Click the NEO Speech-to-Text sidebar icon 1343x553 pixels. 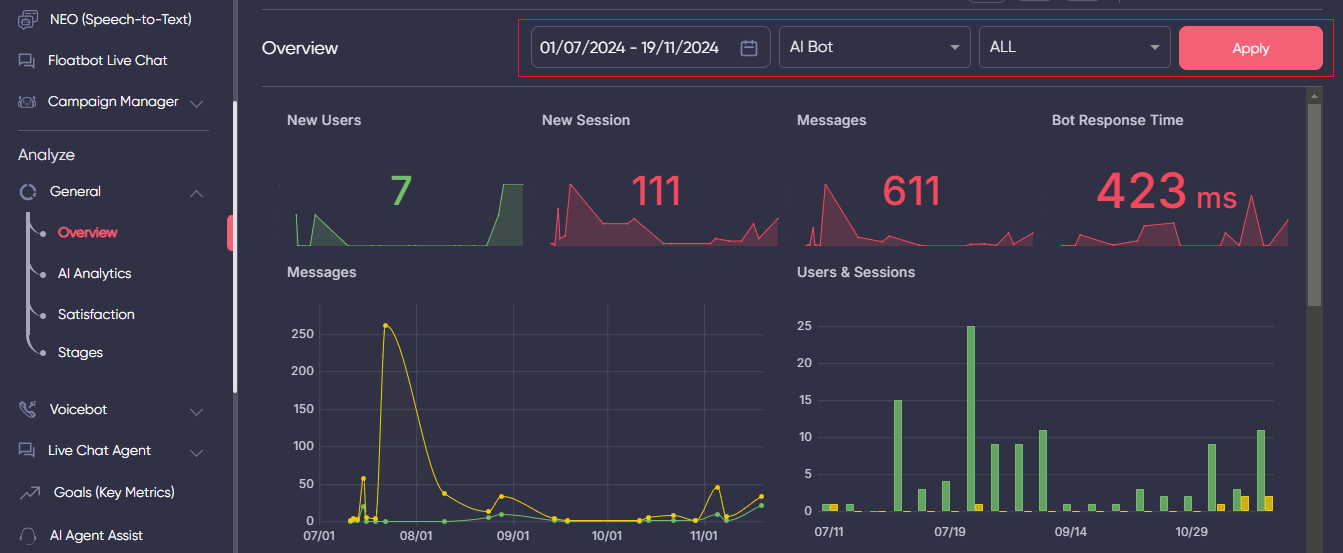tap(27, 19)
